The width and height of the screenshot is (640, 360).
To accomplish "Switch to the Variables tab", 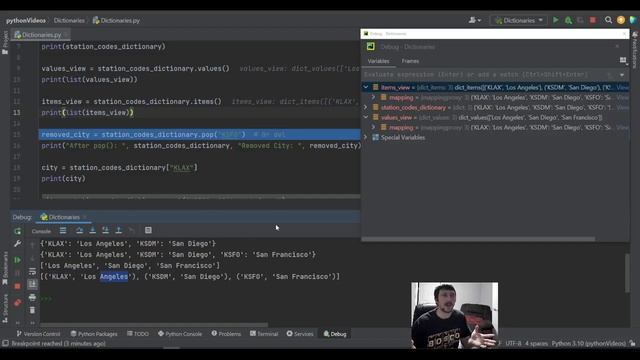I will point(378,61).
